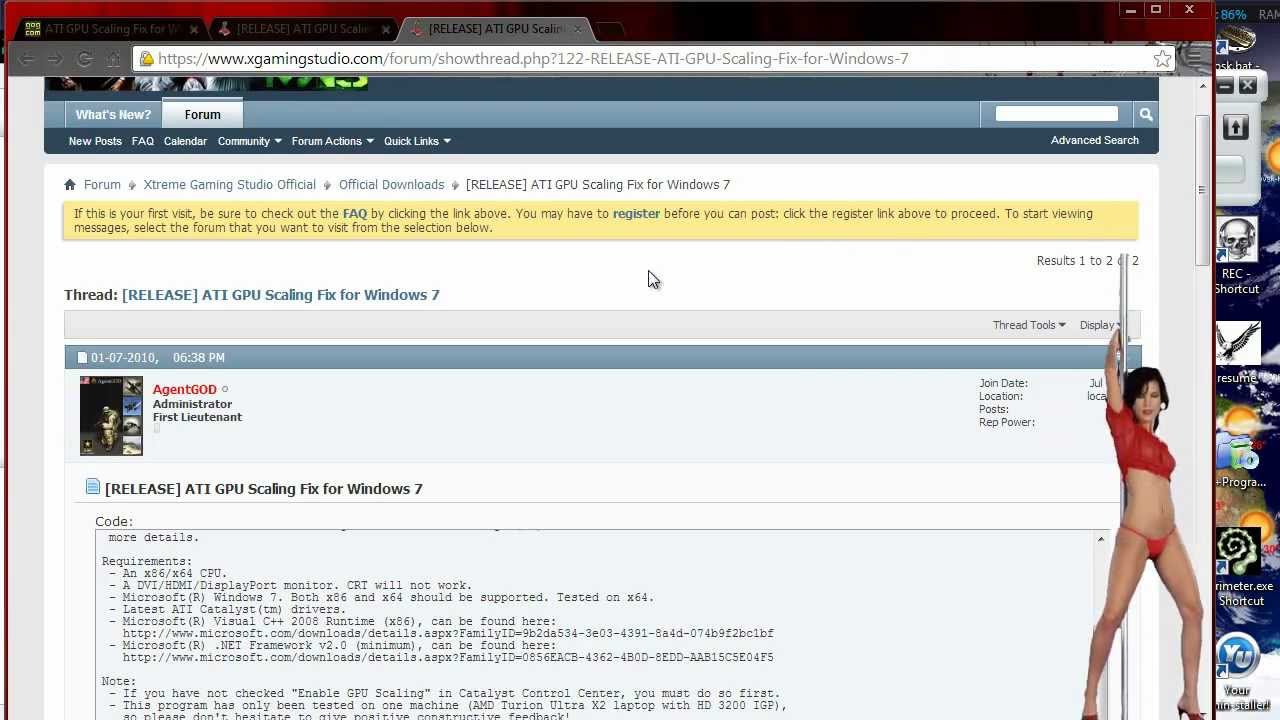Expand the Community dropdown

[x=250, y=141]
